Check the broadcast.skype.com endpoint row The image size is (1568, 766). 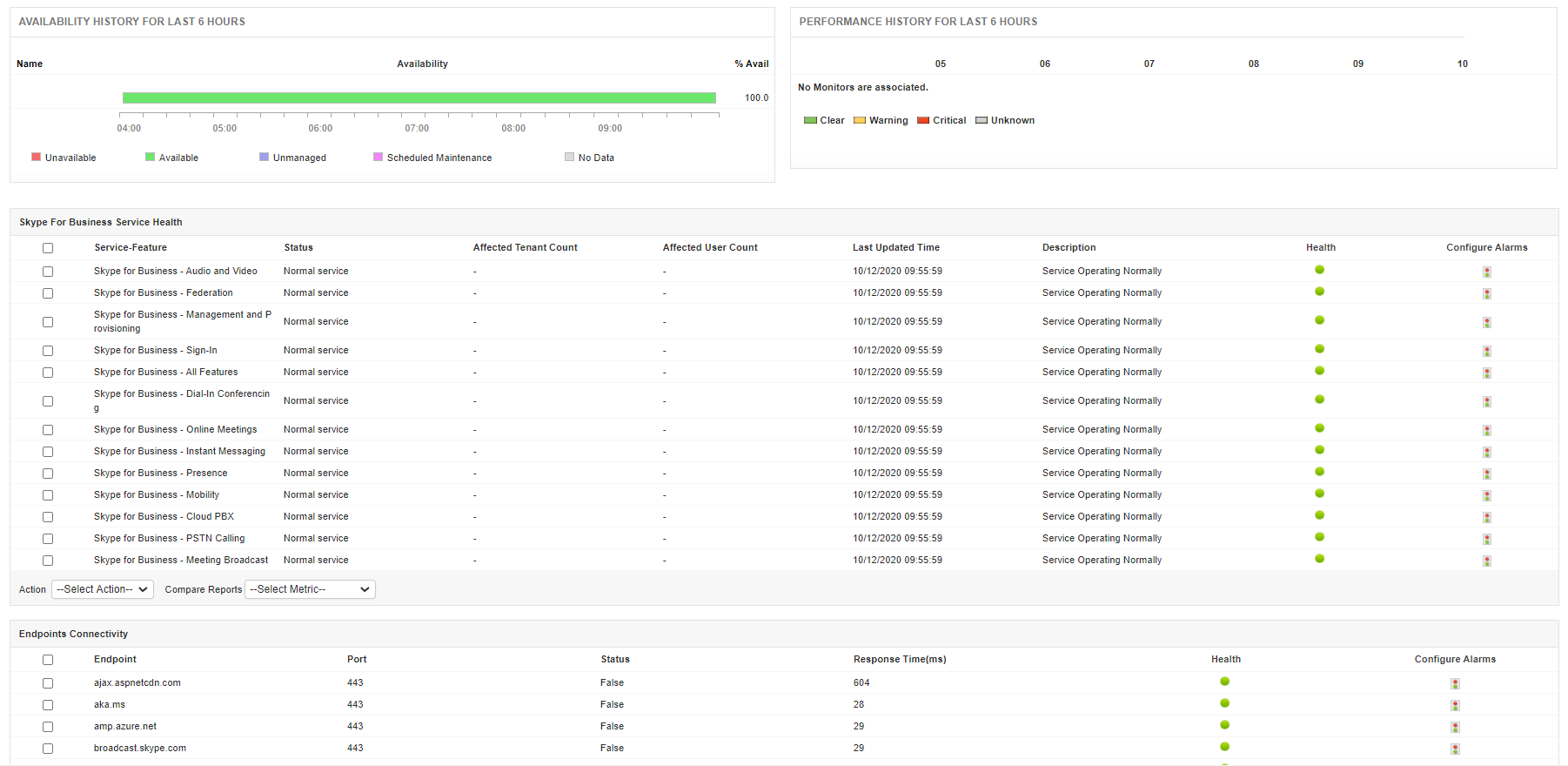pyautogui.click(x=48, y=749)
